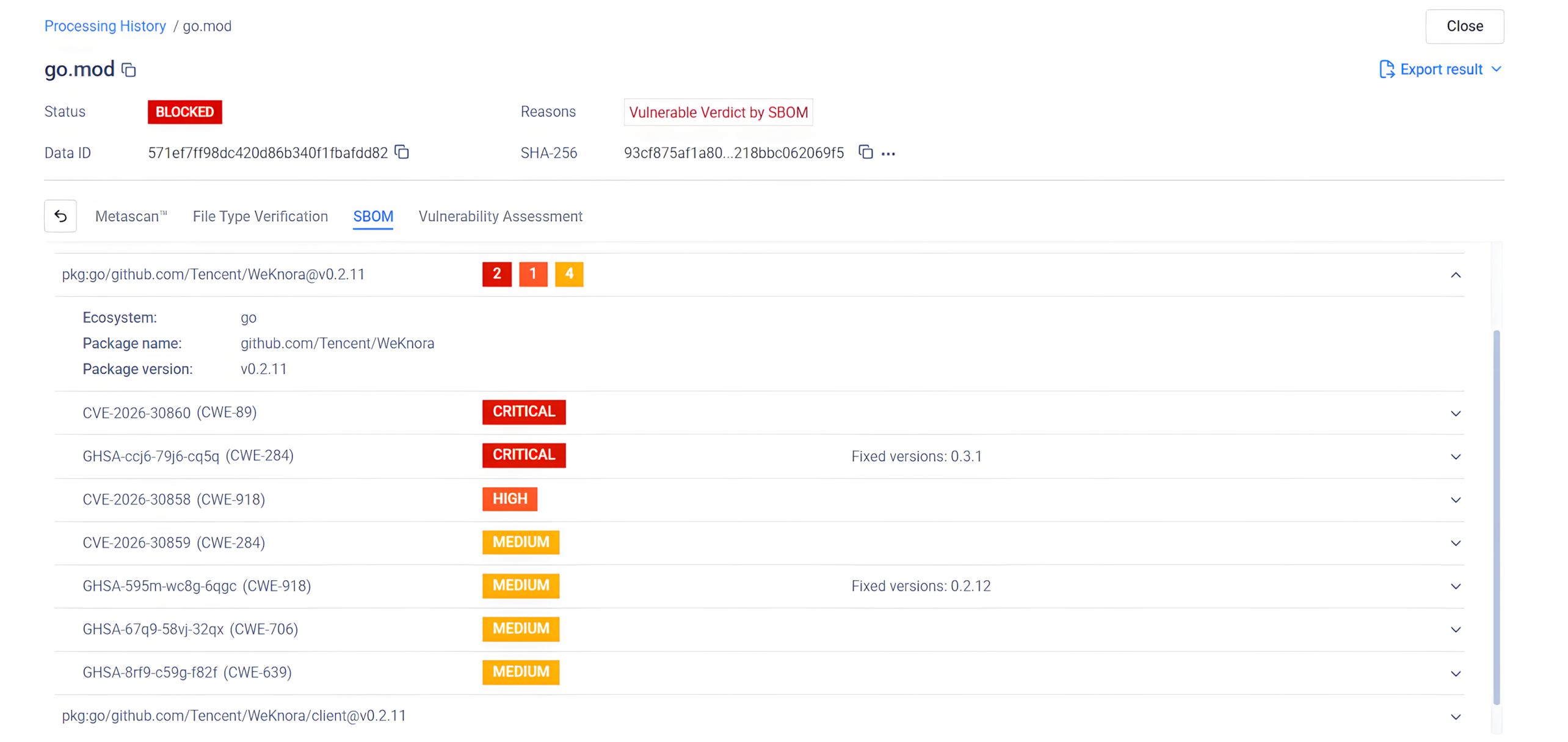The width and height of the screenshot is (1568, 742).
Task: Expand GHSA-ccj6-79j6-cq5q vulnerability row
Action: (x=1455, y=457)
